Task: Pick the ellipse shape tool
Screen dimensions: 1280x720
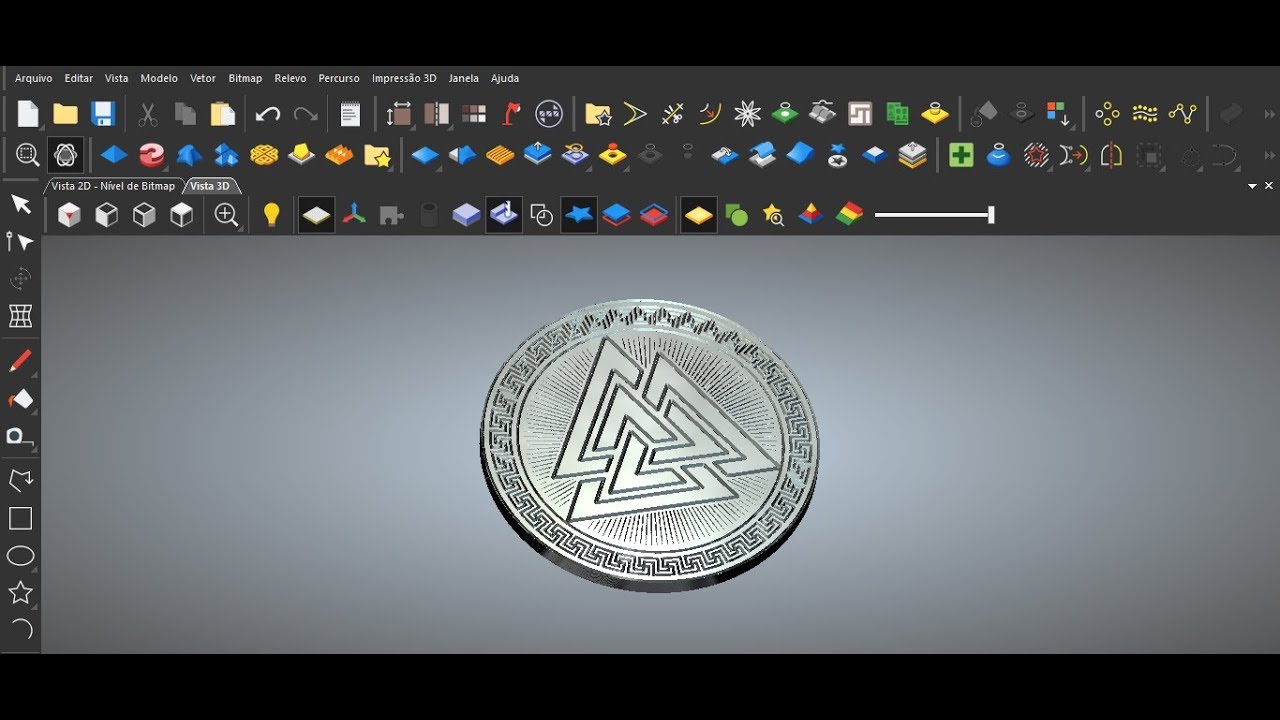Action: pyautogui.click(x=20, y=556)
